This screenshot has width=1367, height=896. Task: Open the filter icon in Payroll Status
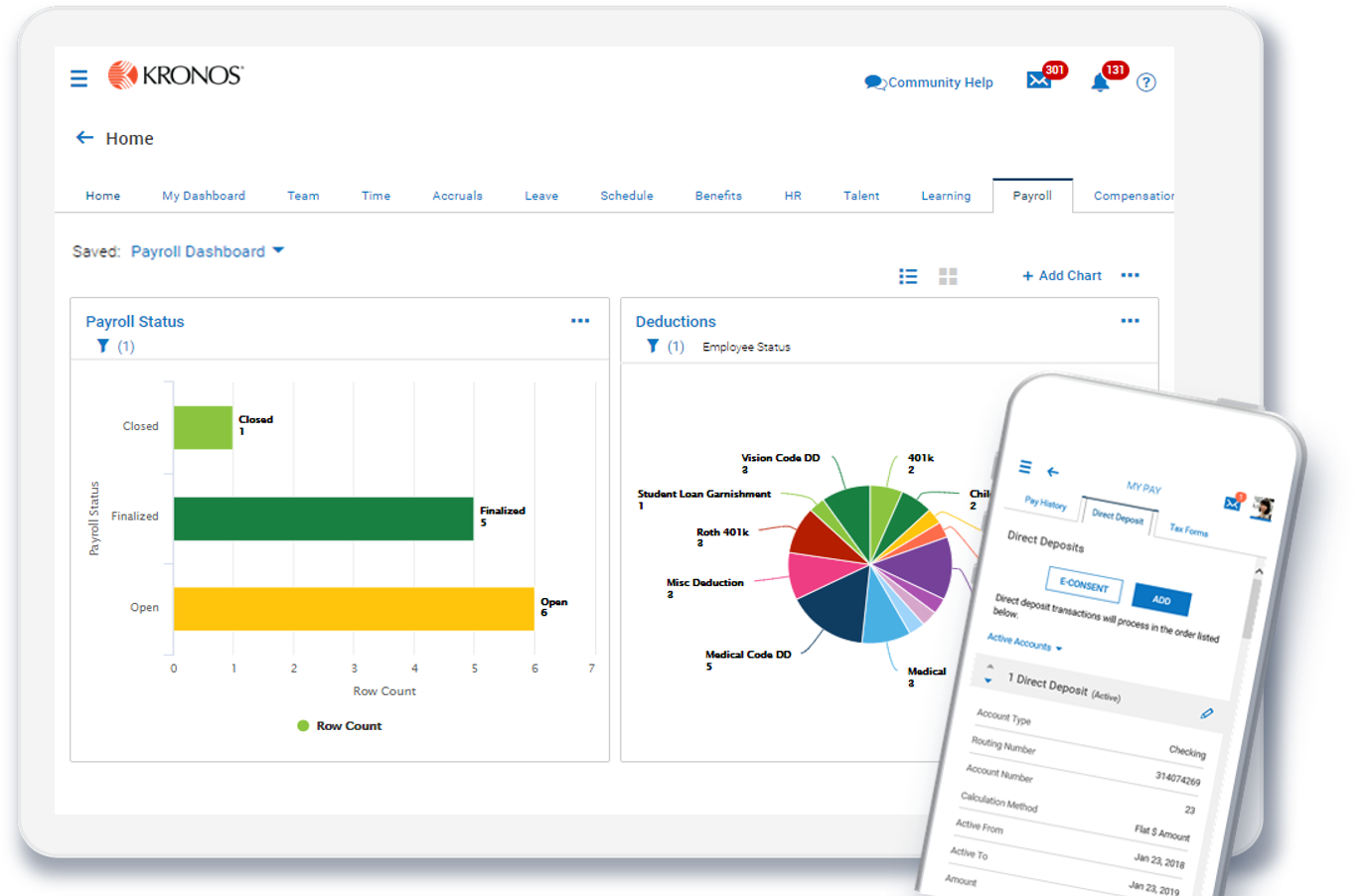click(102, 346)
